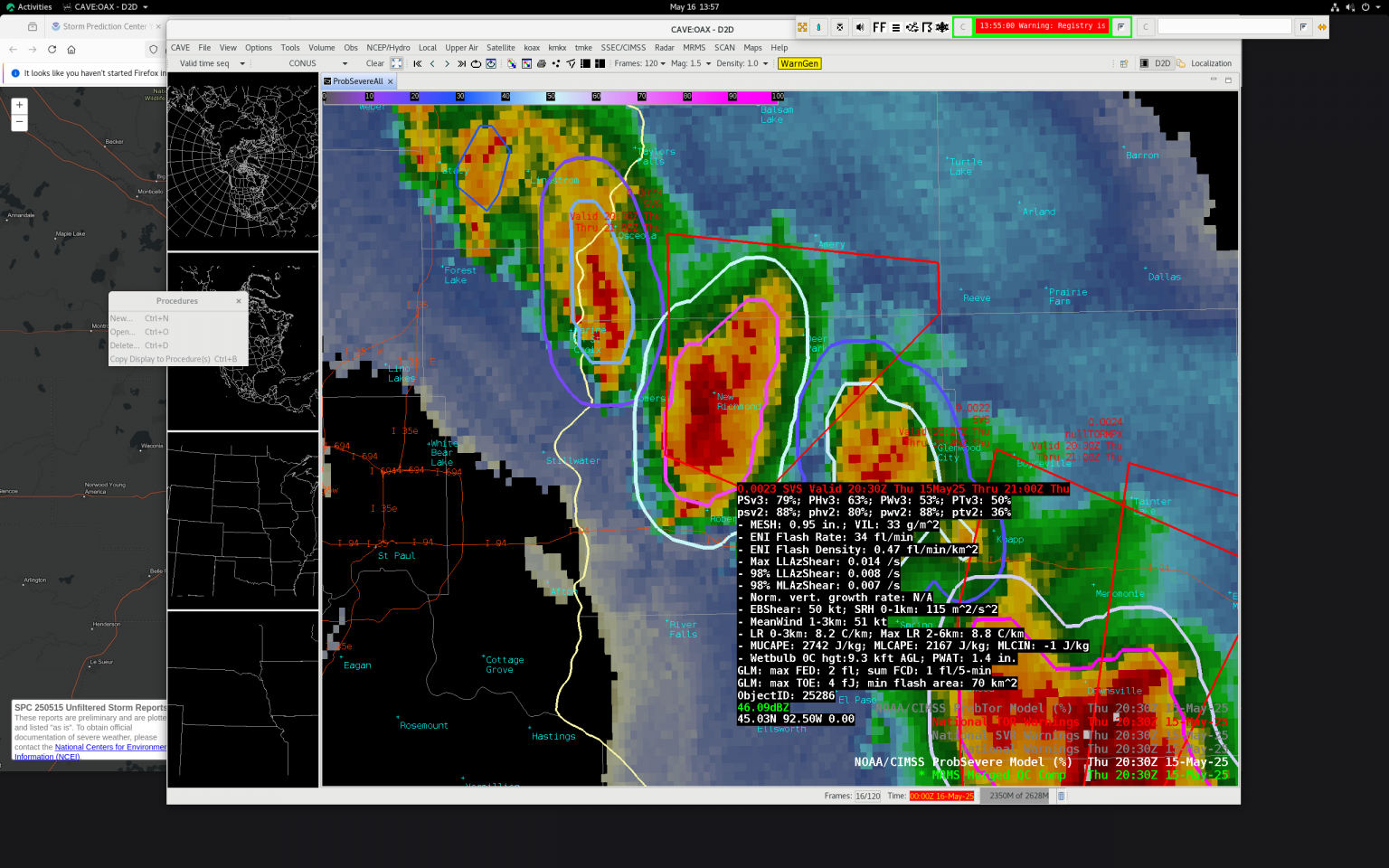The height and width of the screenshot is (868, 1389).
Task: Click the empty AlertViz text field
Action: 1224,27
